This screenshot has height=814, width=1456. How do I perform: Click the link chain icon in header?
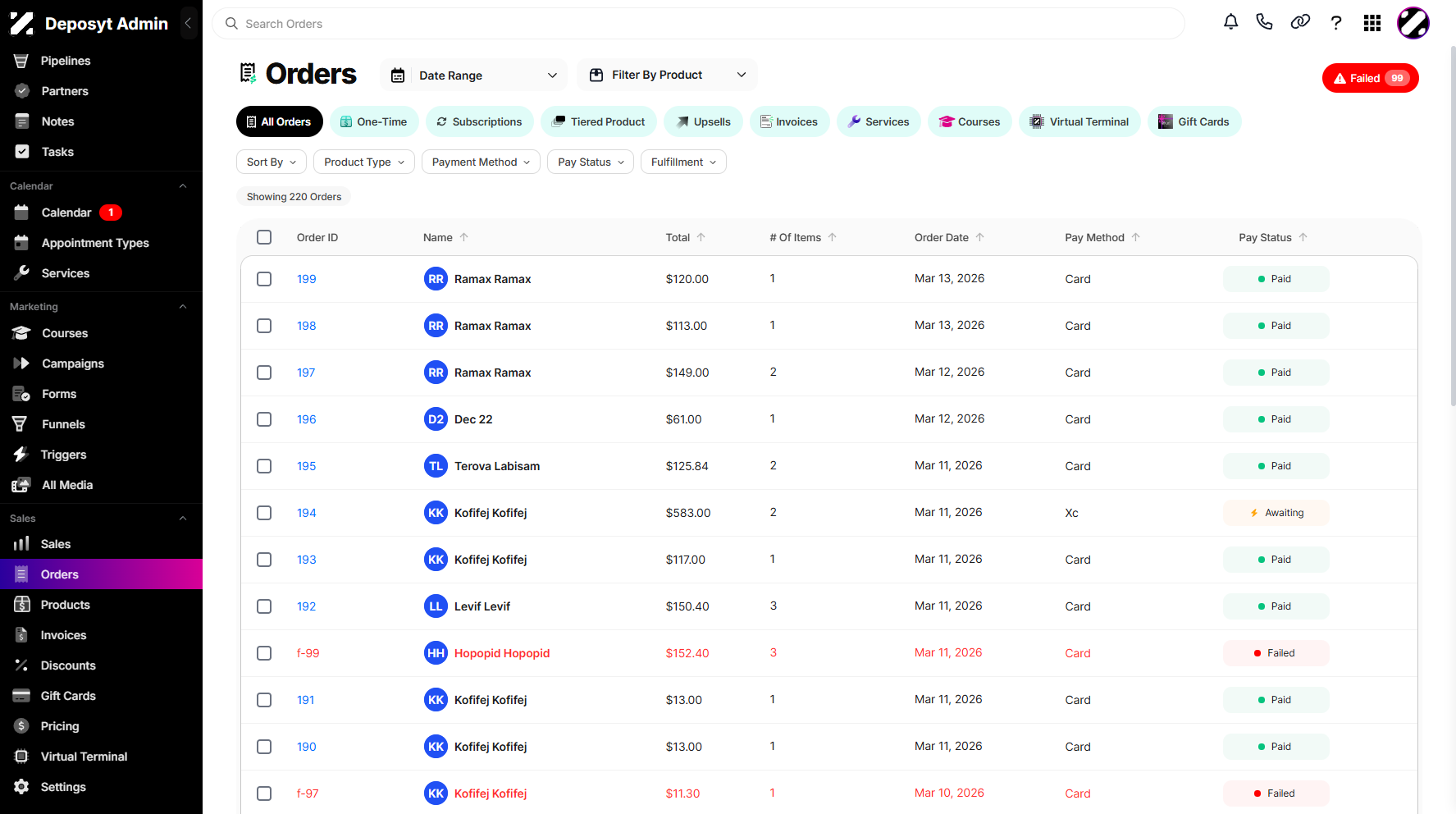pos(1300,22)
